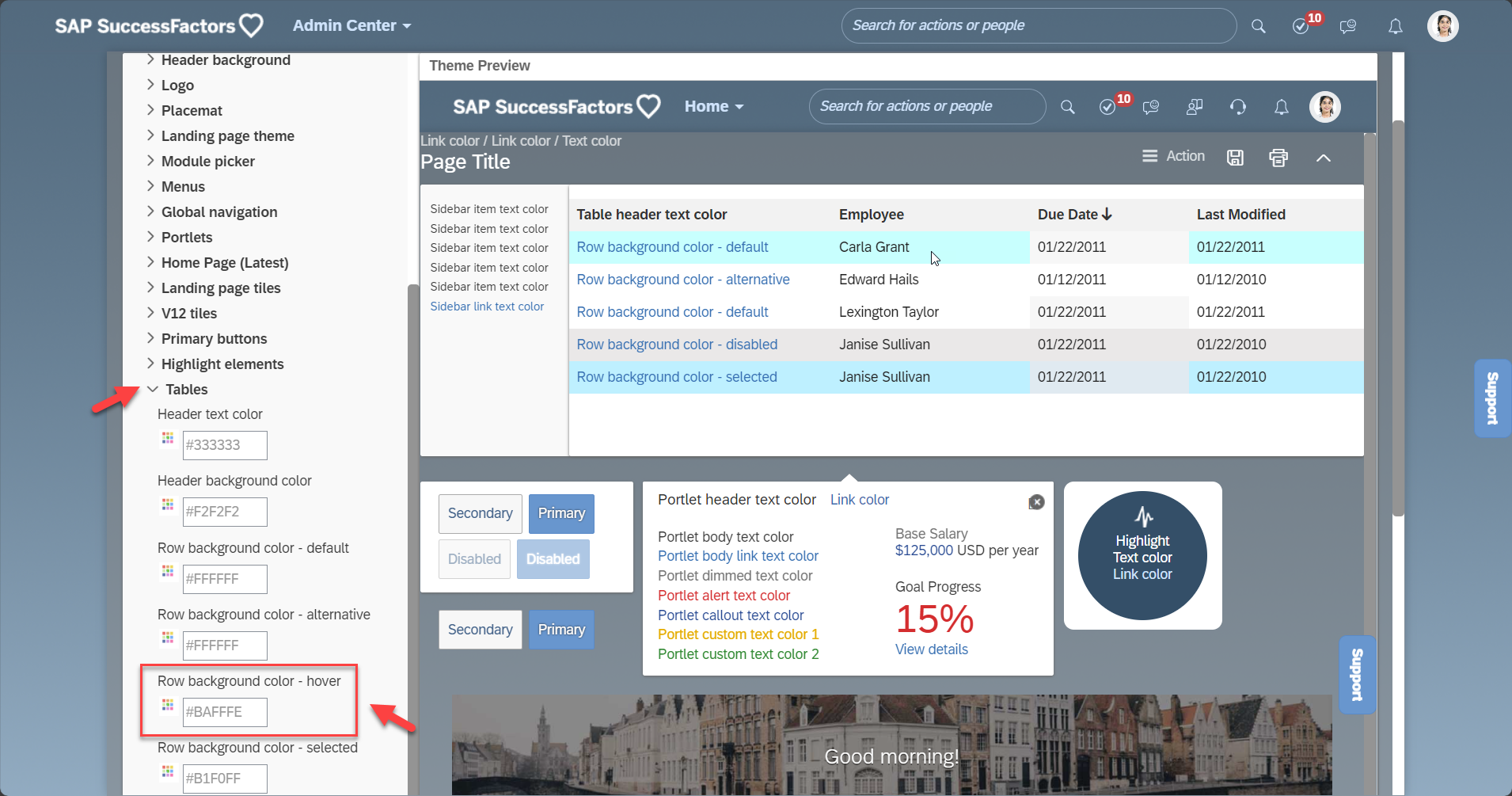Click the preview profile avatar

1325,107
